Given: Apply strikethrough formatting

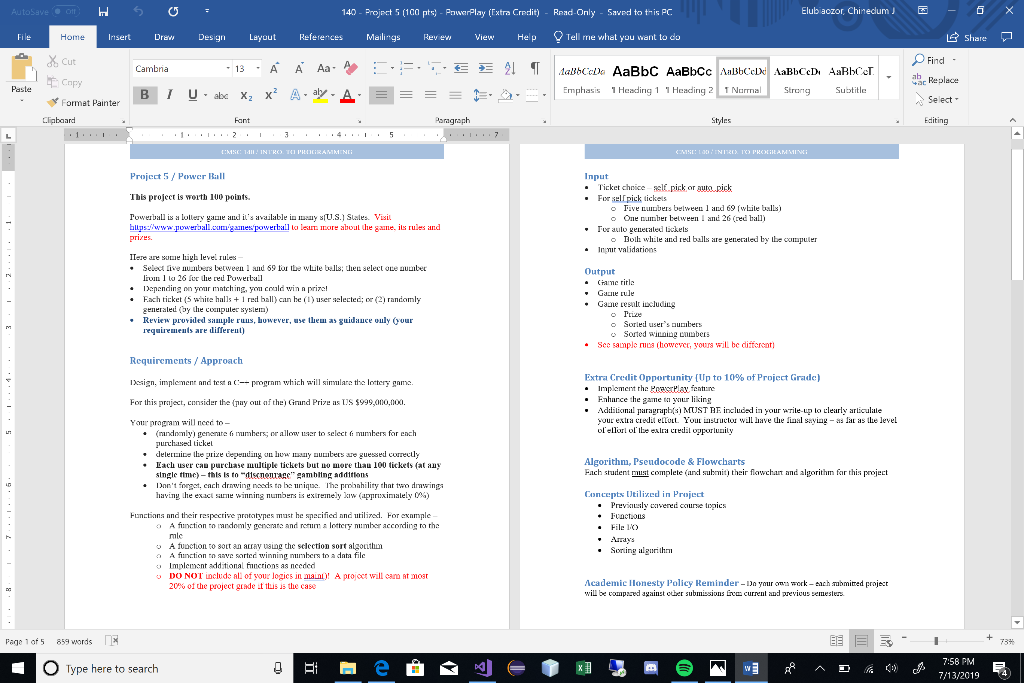Looking at the screenshot, I should [x=221, y=95].
